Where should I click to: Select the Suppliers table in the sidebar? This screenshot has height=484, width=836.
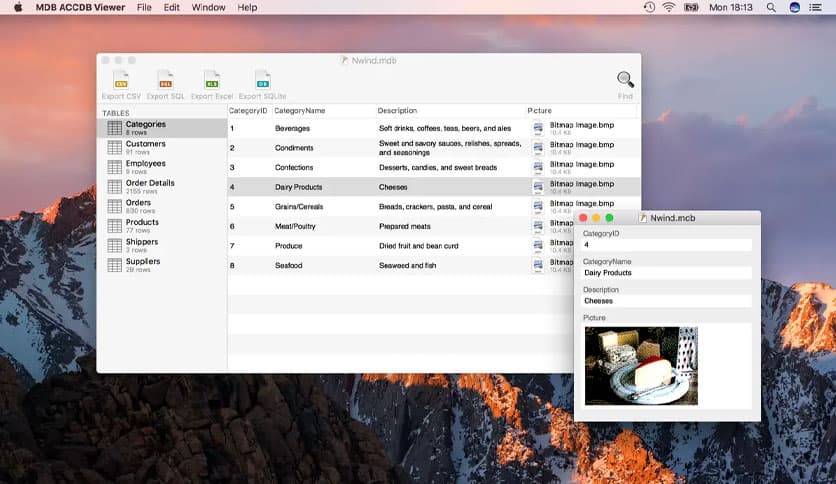[x=162, y=265]
